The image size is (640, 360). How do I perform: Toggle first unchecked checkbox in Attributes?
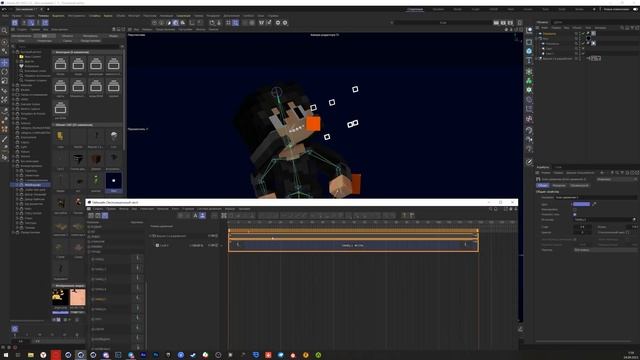pos(575,209)
